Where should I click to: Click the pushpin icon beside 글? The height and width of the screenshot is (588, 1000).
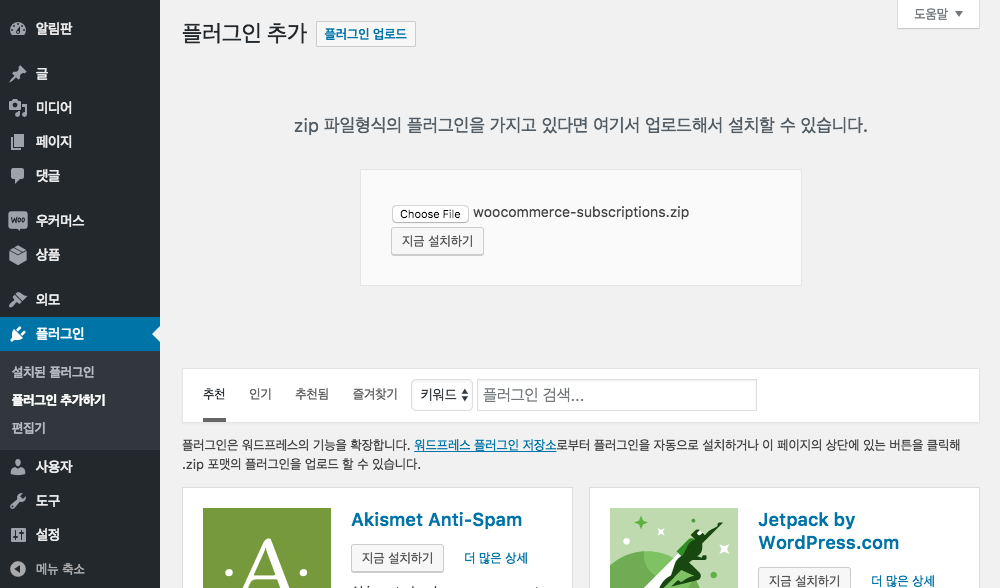tap(17, 74)
